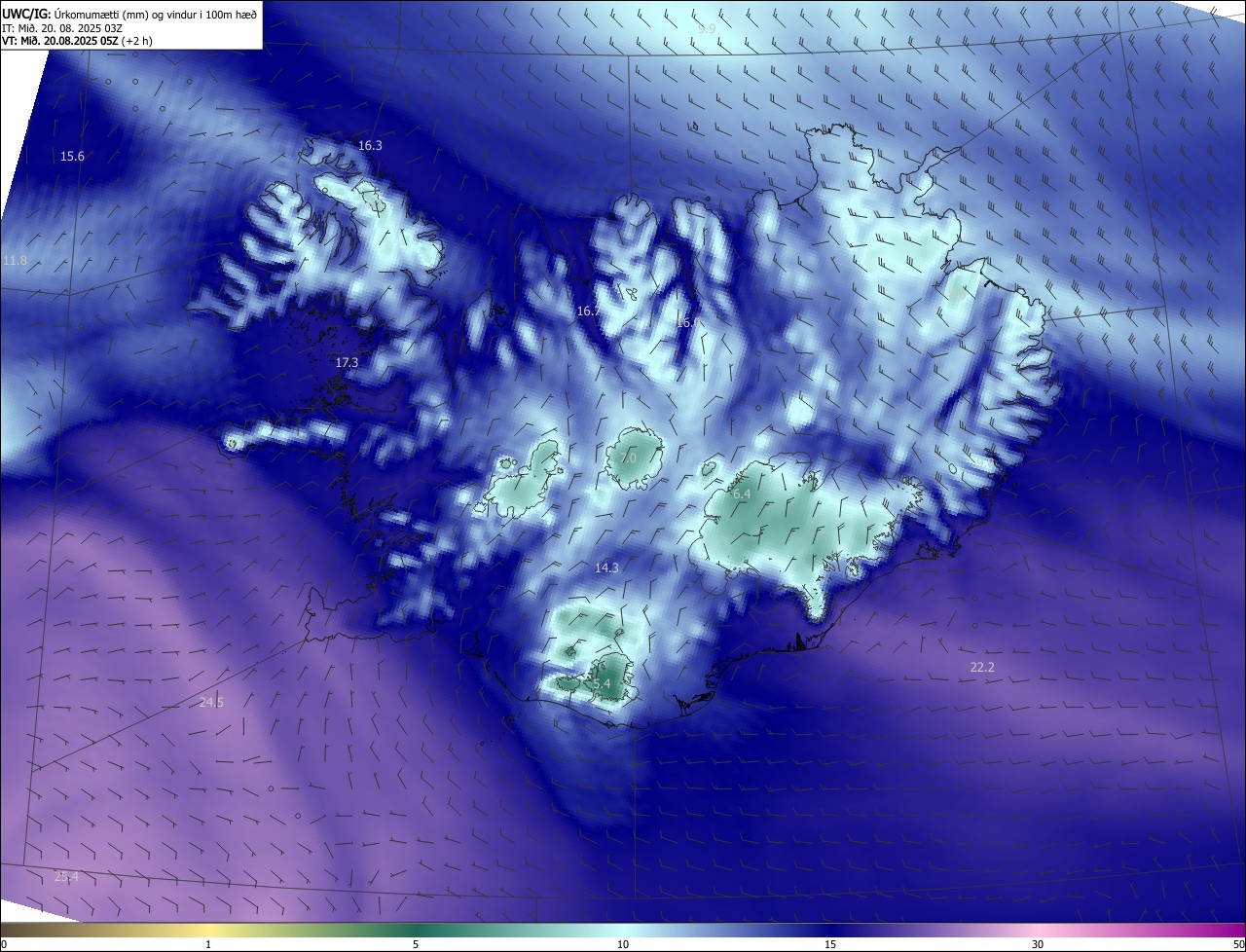
Task: Click the legend tick label 50
Action: point(1238,944)
